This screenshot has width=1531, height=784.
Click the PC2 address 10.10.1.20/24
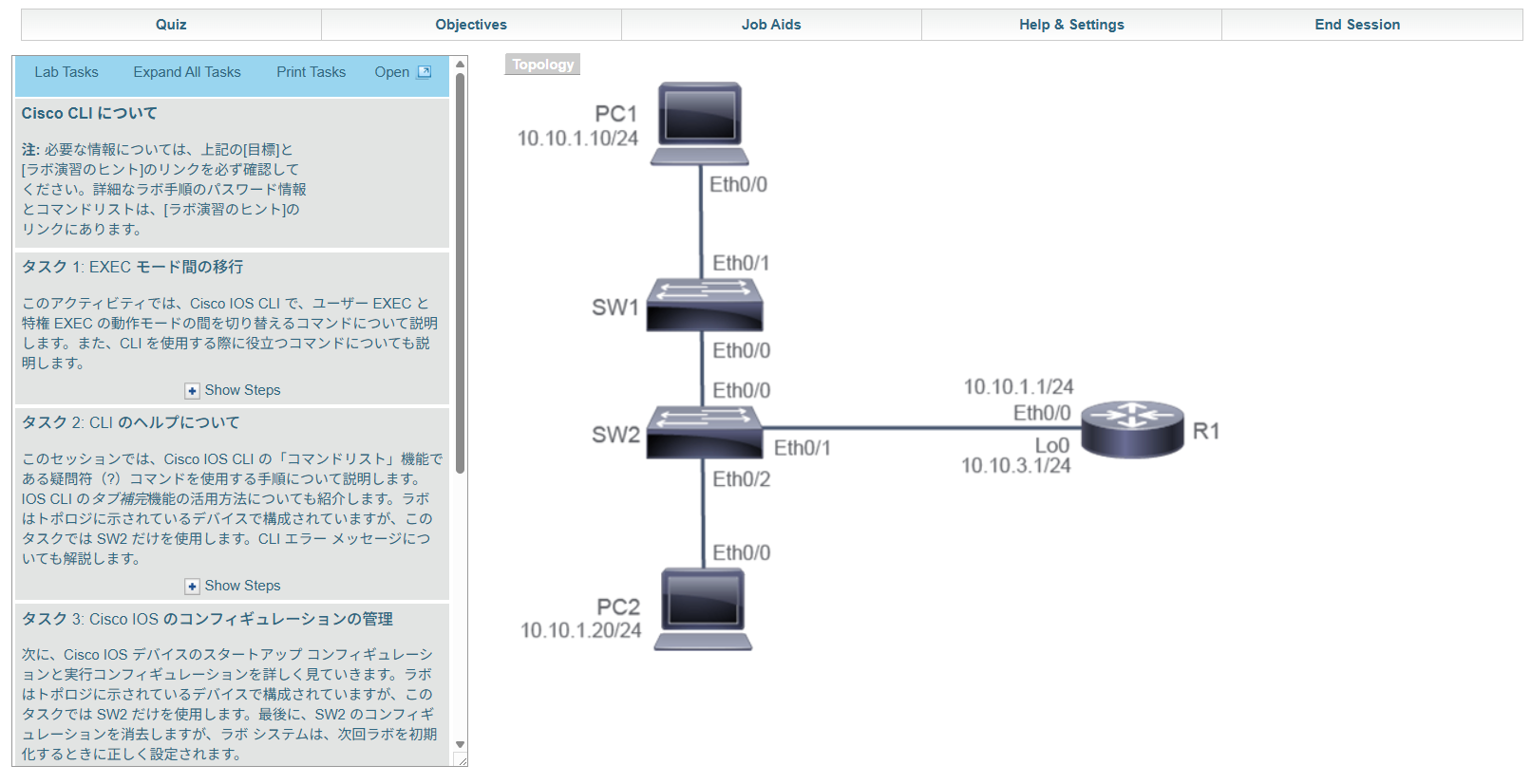point(580,630)
